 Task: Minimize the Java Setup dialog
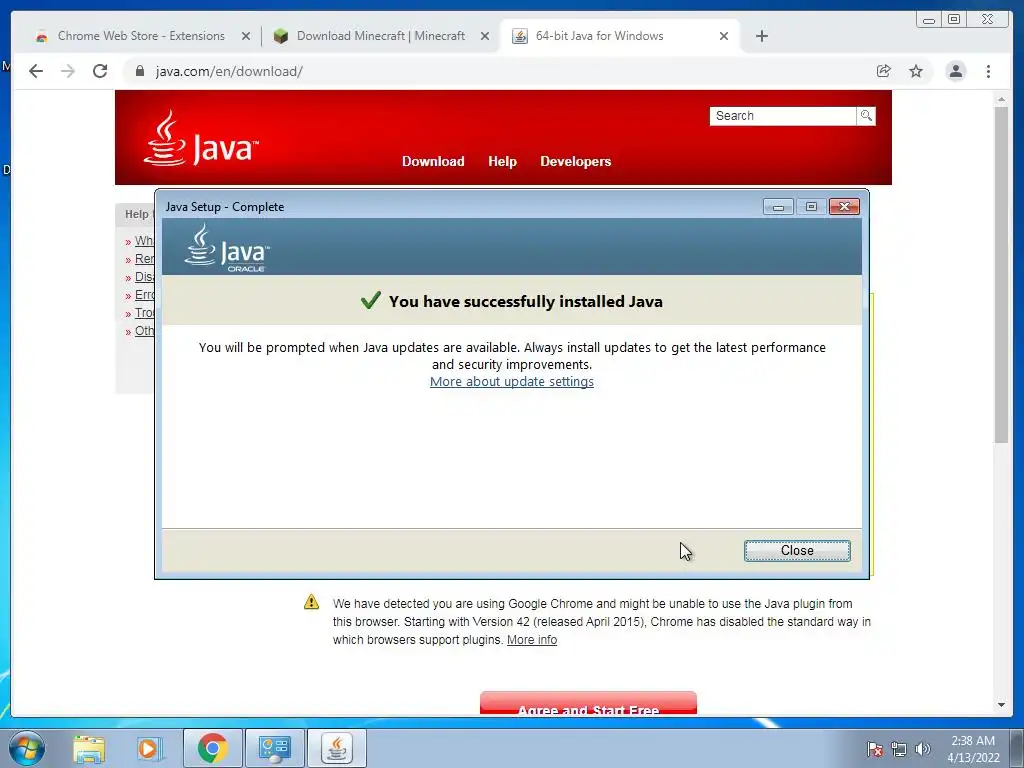778,207
